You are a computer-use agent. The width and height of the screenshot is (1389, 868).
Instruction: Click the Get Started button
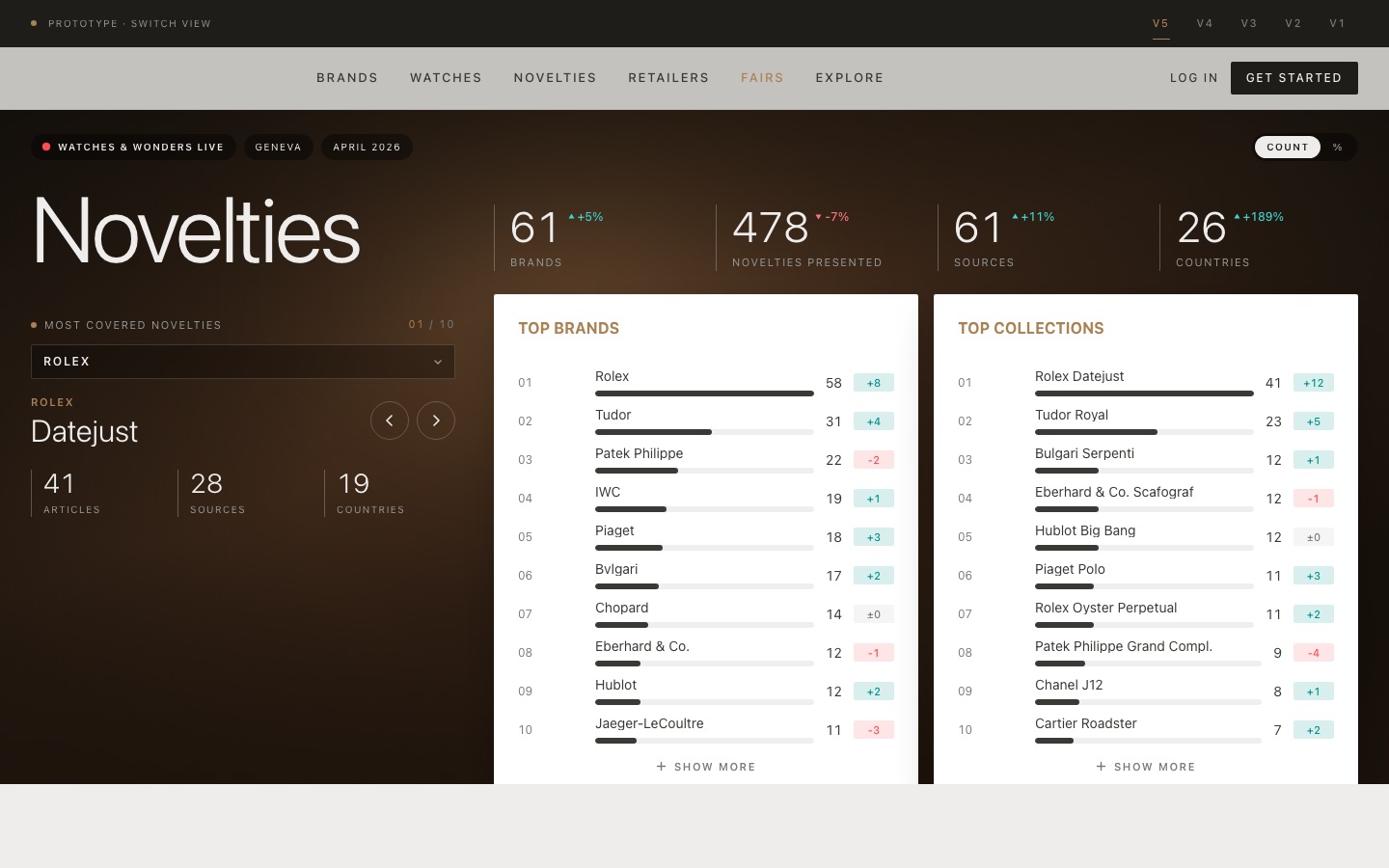(x=1294, y=78)
